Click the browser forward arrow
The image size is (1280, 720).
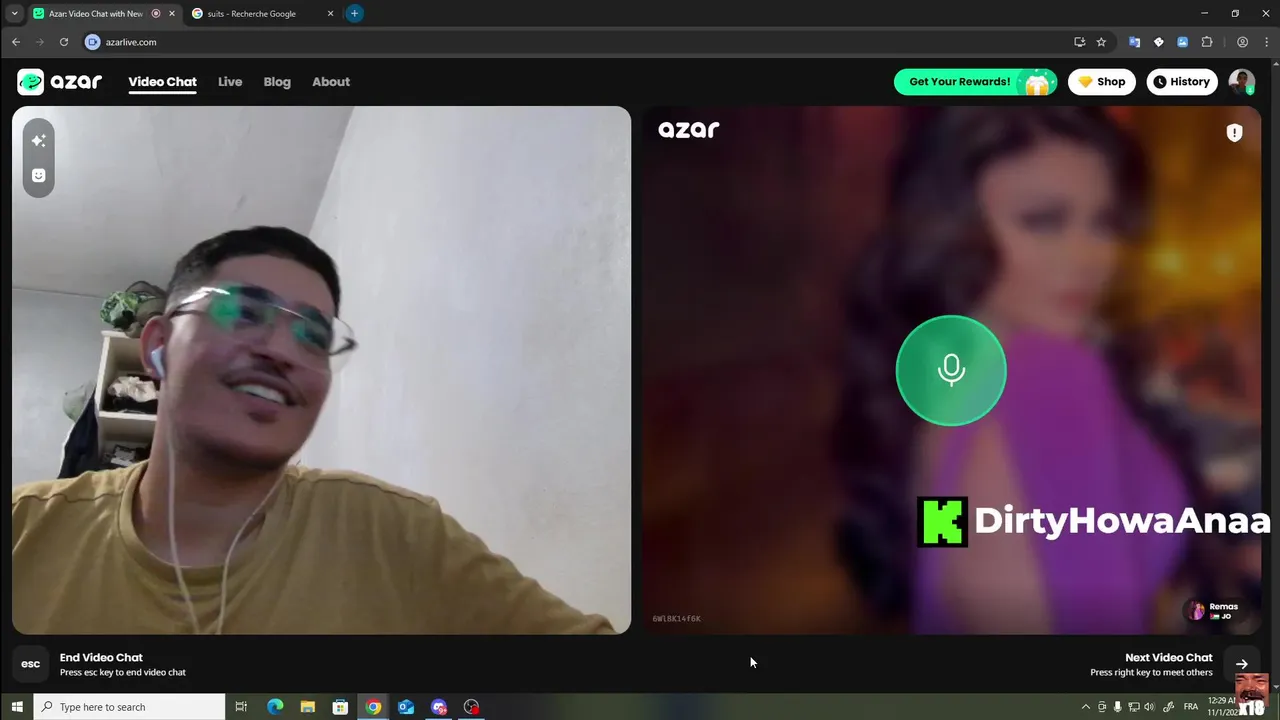(x=40, y=42)
